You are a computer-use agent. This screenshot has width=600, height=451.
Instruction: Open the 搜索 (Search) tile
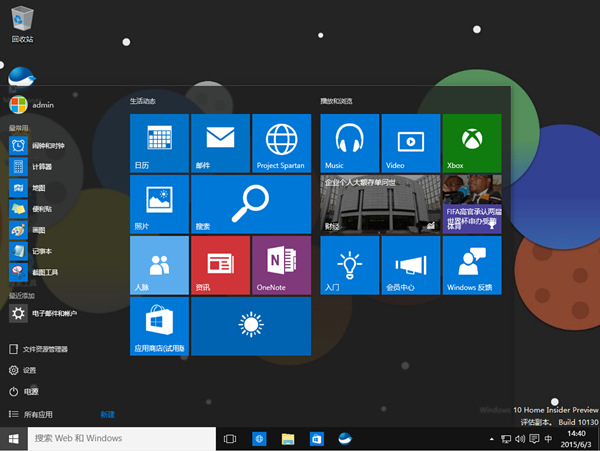tap(250, 204)
